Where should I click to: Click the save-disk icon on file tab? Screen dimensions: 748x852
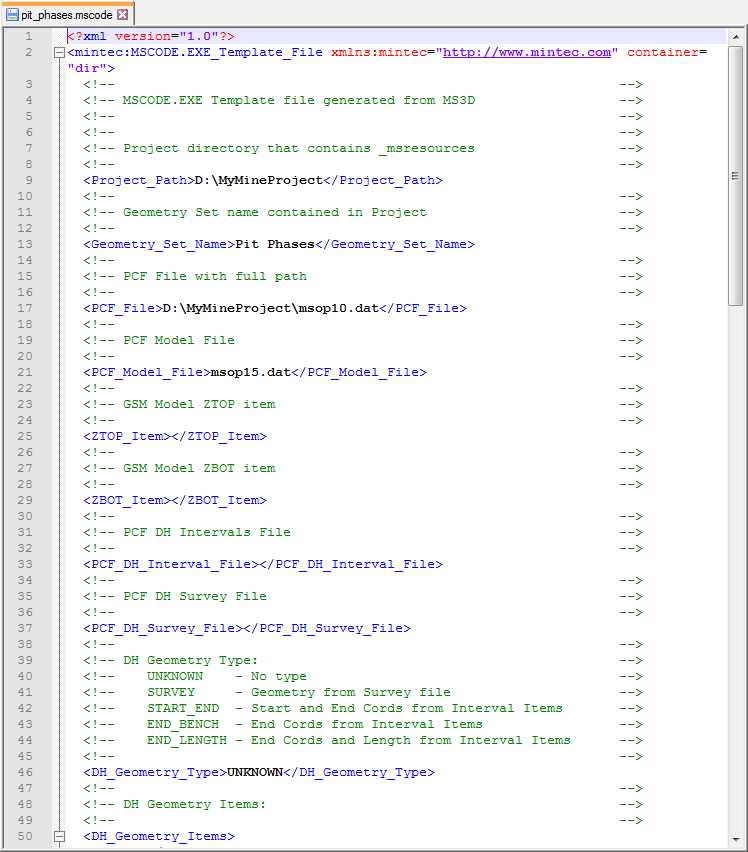(12, 15)
